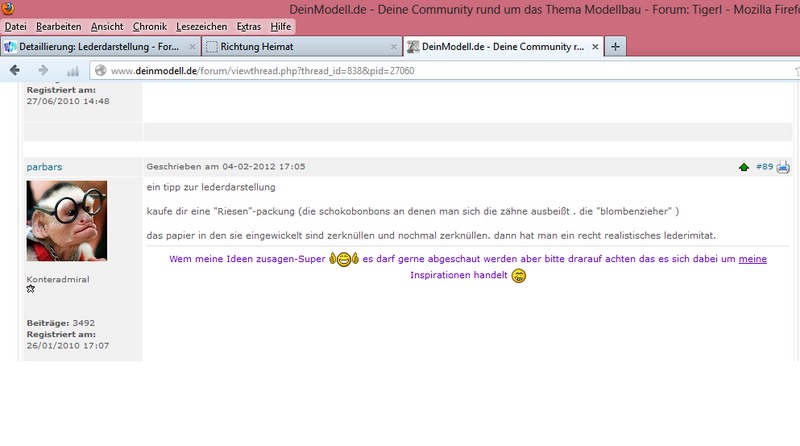Click 'Beiträge: 3492' text
Screen dimensions: 800x446
pos(61,323)
